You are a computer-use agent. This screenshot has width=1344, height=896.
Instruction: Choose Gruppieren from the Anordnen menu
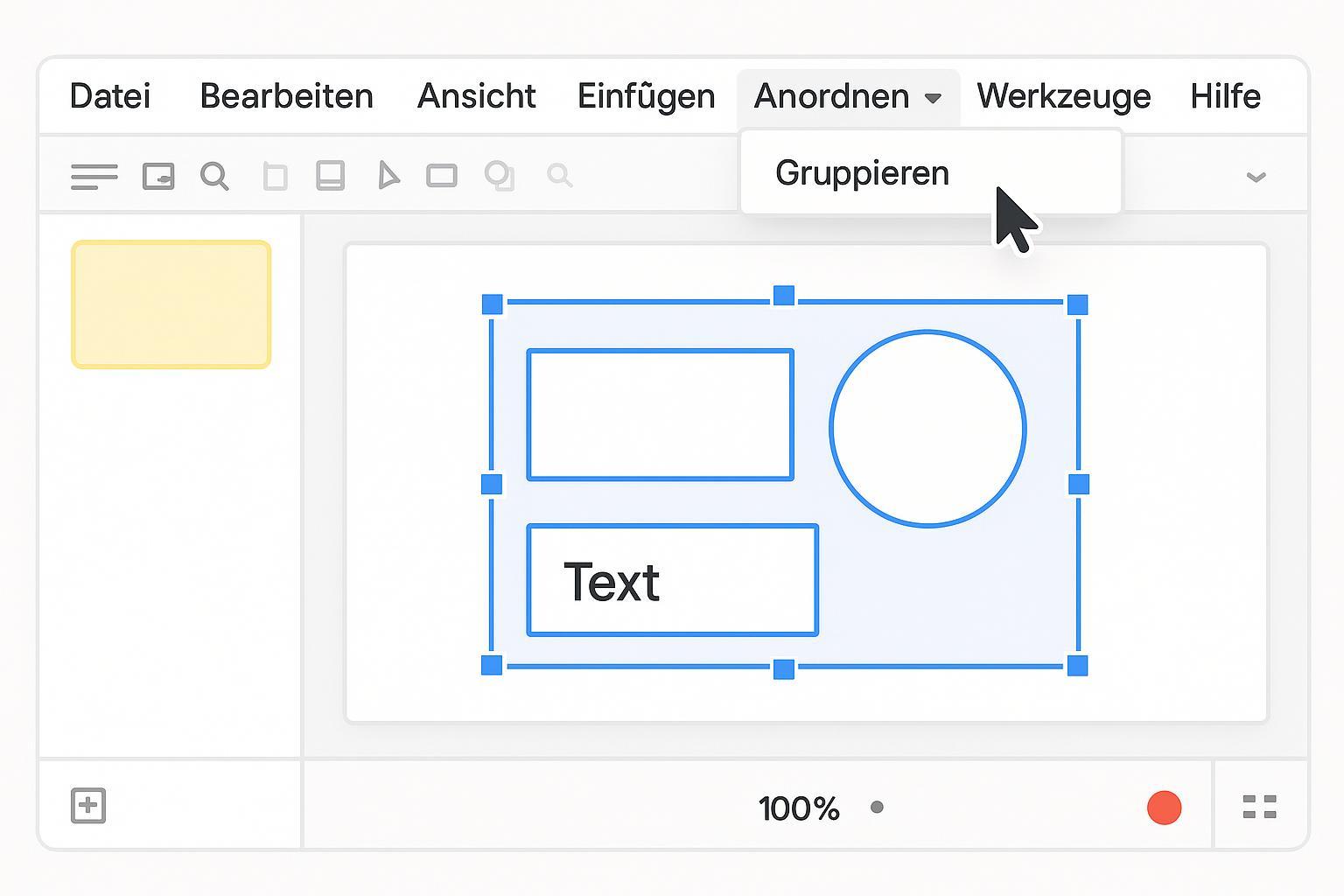click(x=862, y=173)
